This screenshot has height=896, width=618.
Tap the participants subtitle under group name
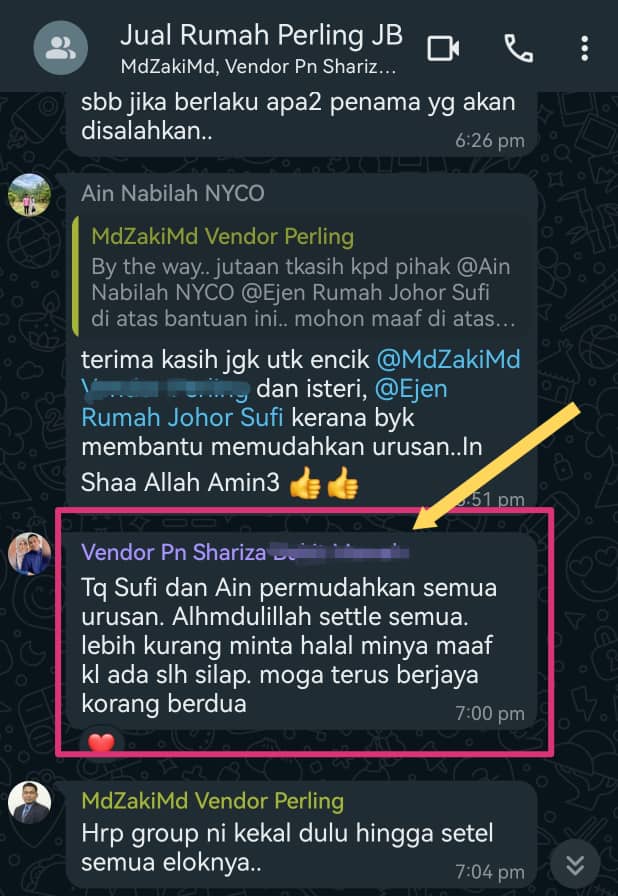point(258,67)
